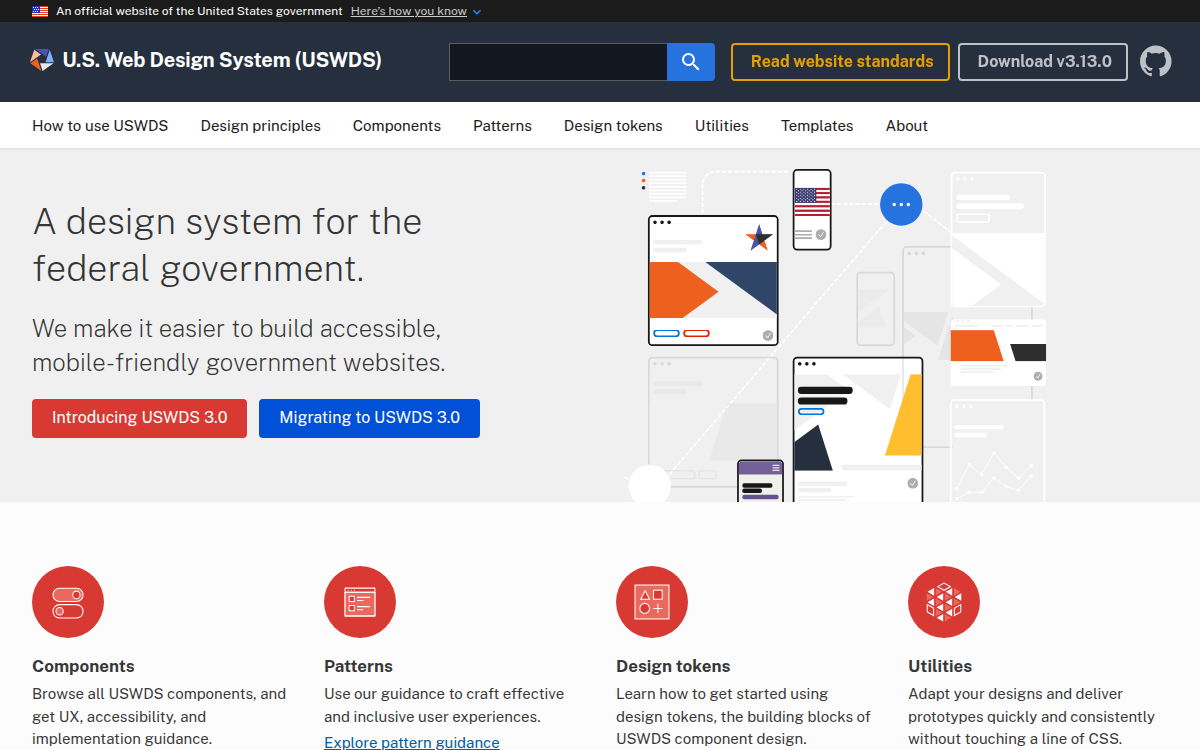Click the Download v3.13.0 button
This screenshot has width=1200, height=750.
[x=1043, y=62]
